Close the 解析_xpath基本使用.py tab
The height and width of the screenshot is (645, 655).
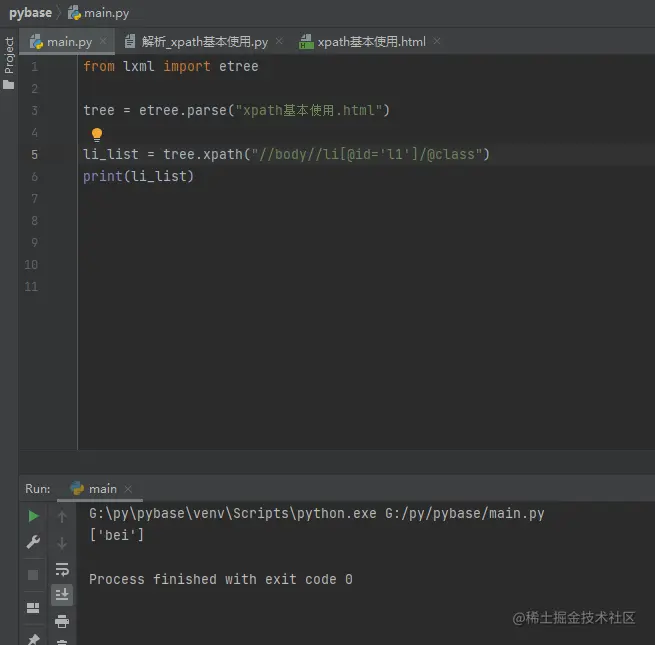click(x=279, y=41)
